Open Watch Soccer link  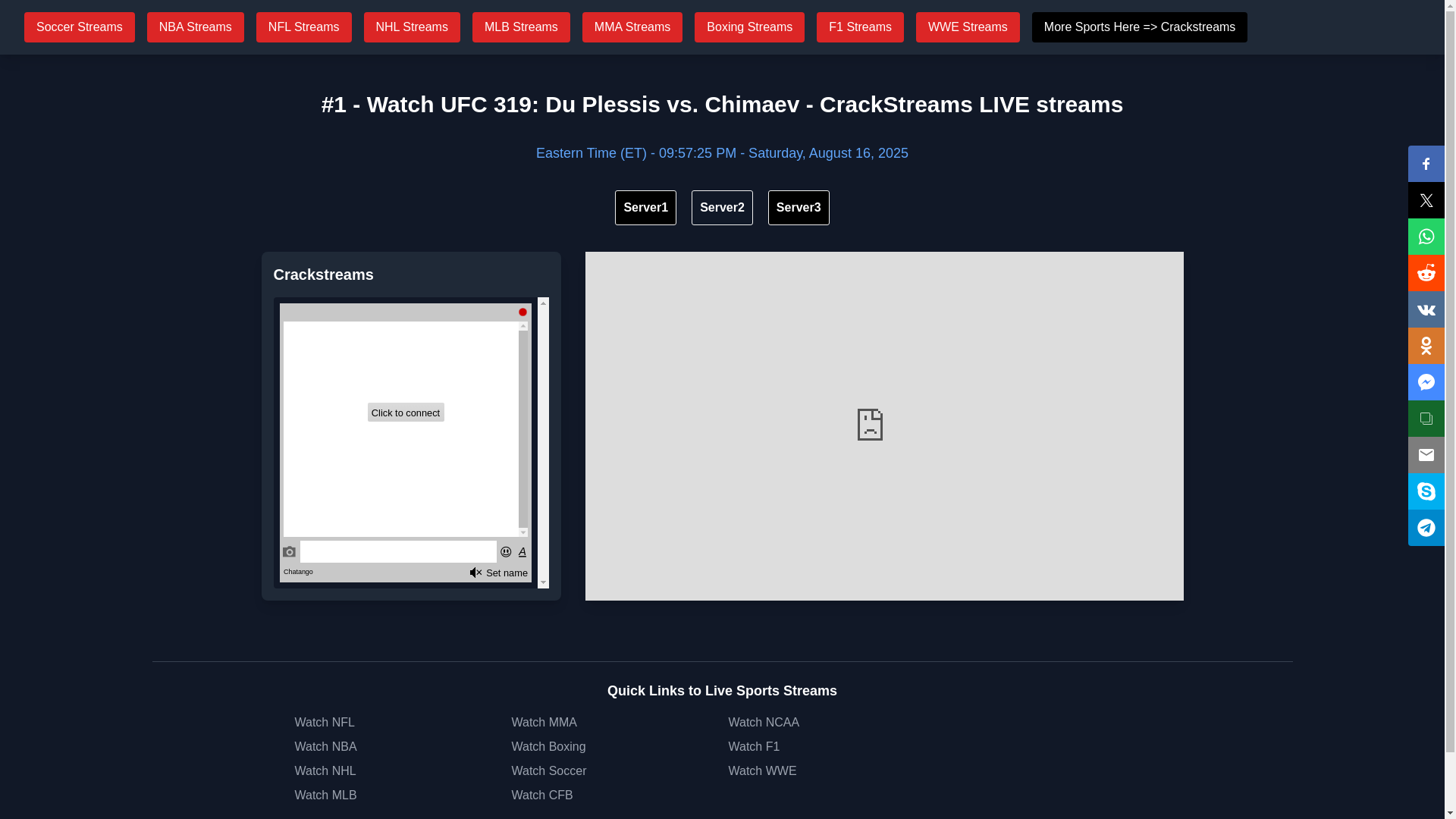pyautogui.click(x=549, y=771)
